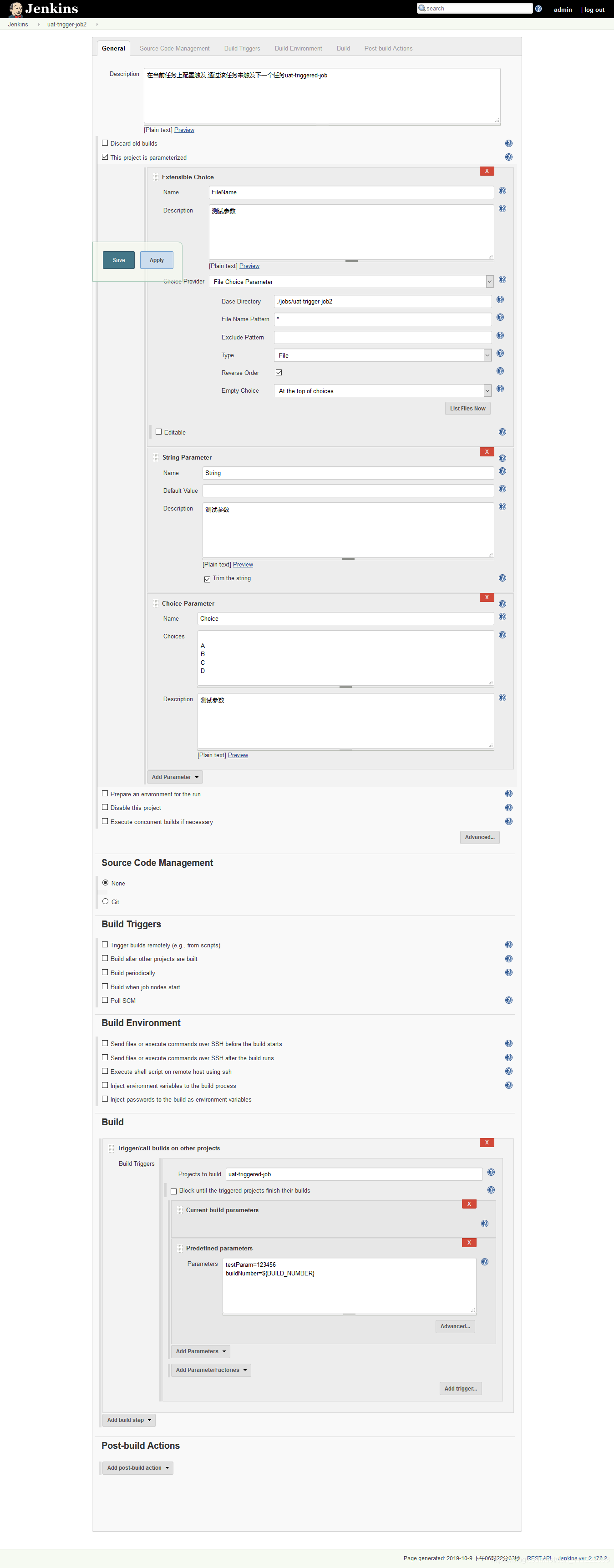Click the Apply button
614x1568 pixels.
click(157, 260)
